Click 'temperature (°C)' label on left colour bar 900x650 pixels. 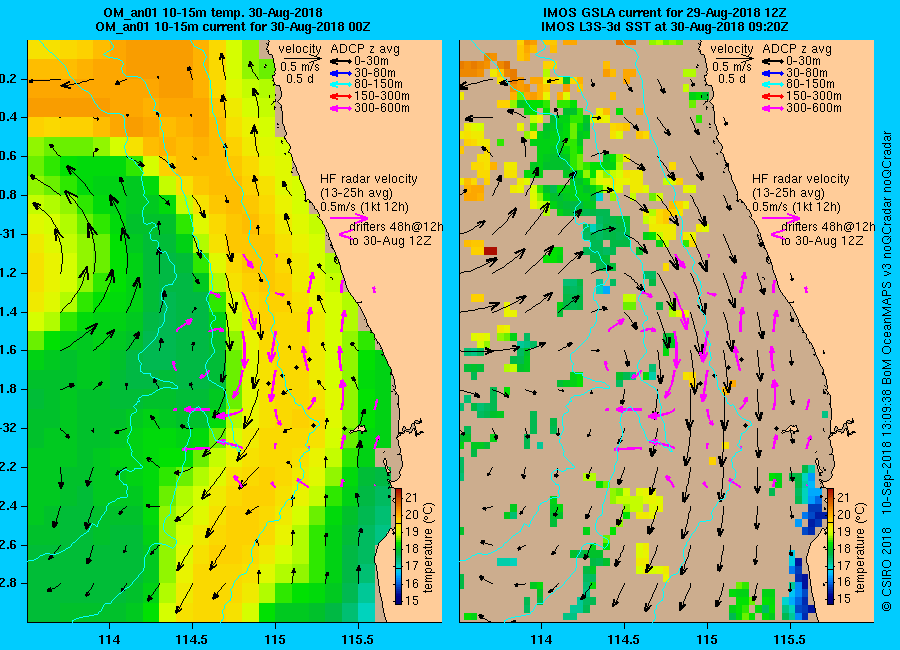(429, 548)
